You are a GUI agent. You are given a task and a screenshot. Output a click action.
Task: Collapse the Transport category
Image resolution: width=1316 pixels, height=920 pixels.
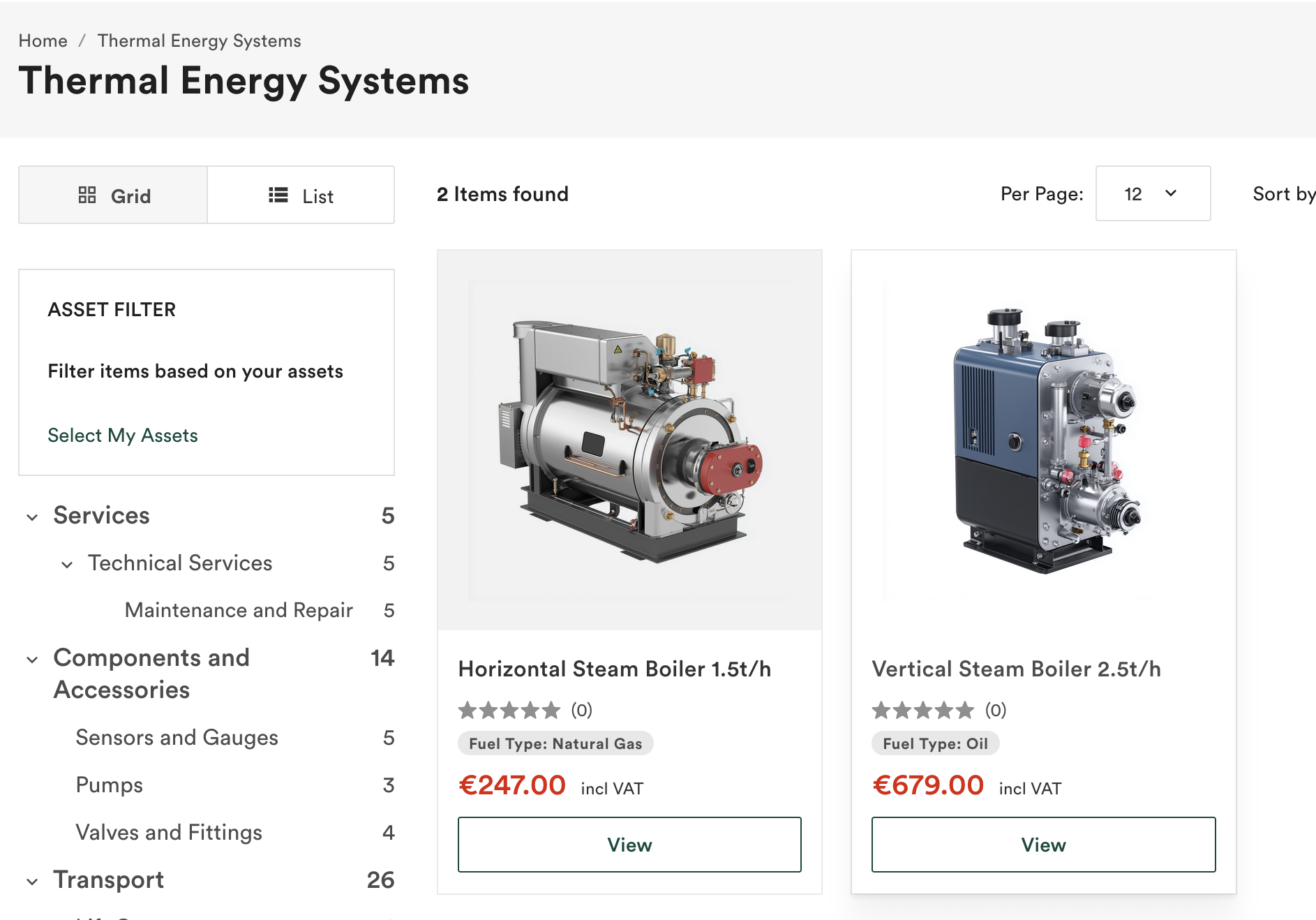pos(31,881)
